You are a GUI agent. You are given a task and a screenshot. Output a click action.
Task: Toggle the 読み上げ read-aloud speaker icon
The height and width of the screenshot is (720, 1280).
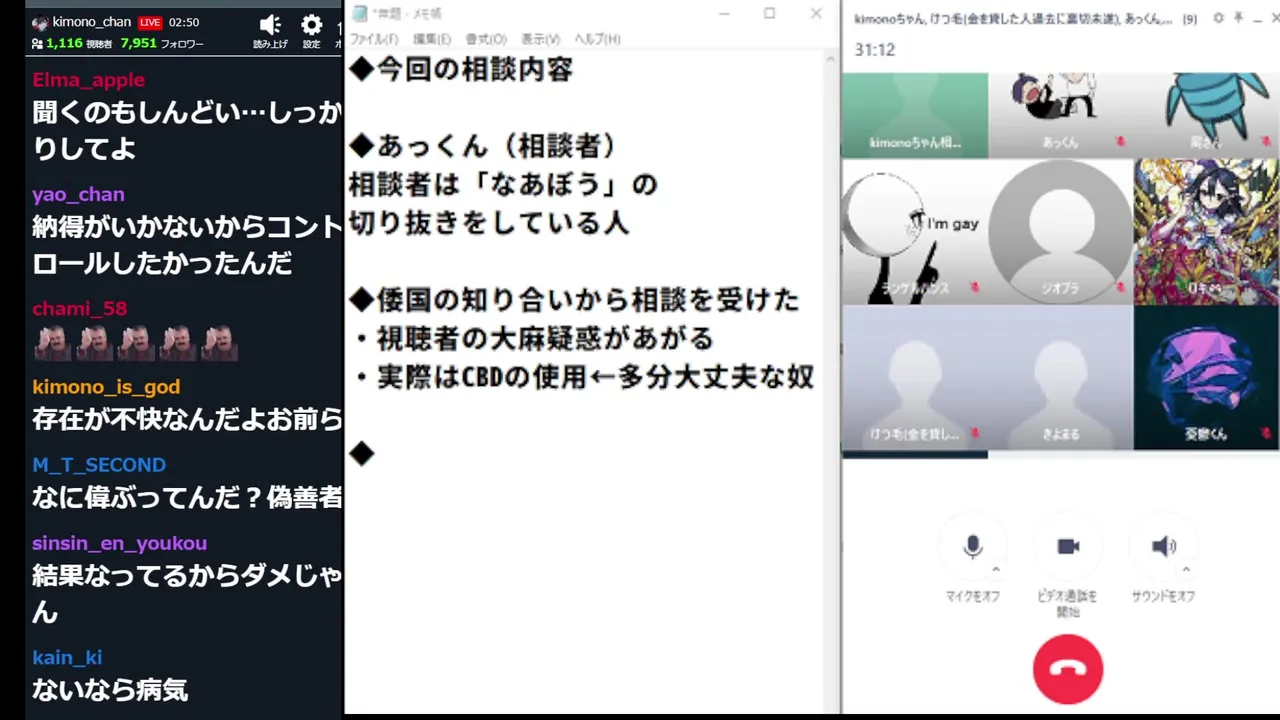pyautogui.click(x=270, y=25)
